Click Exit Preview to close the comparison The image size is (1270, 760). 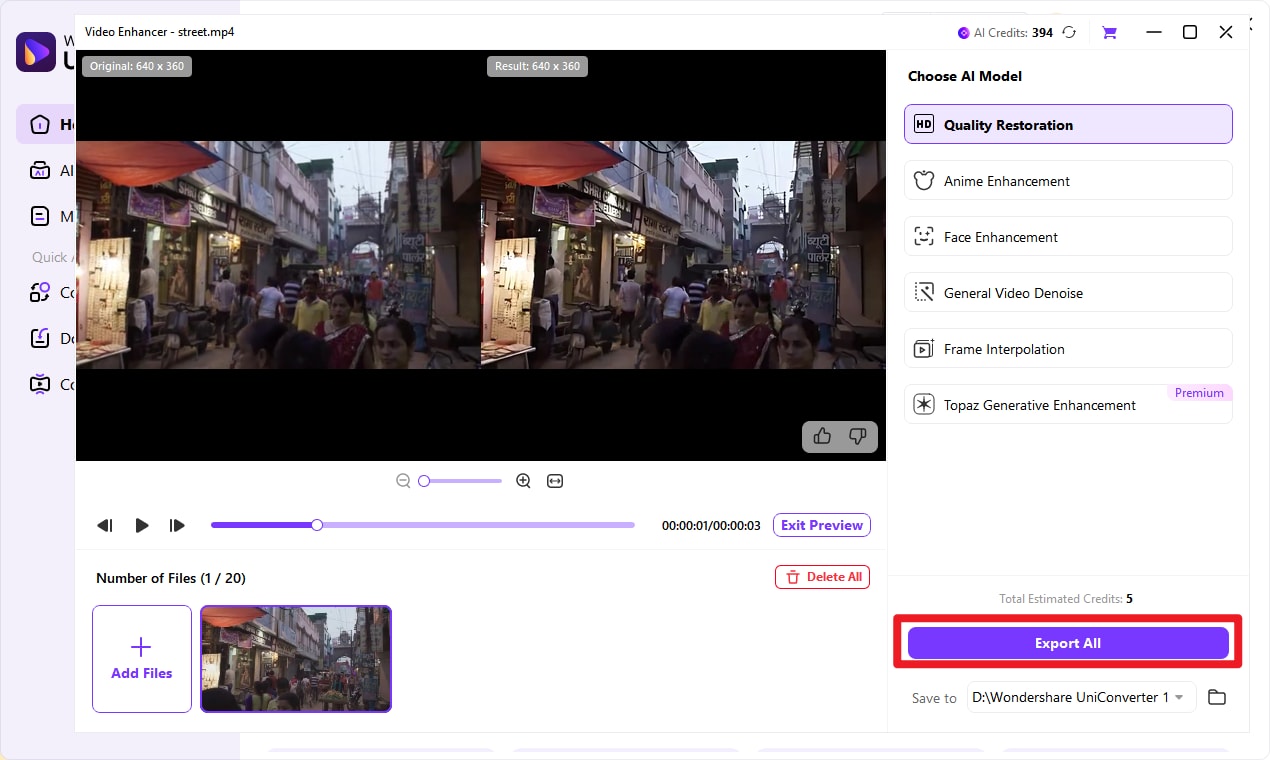(821, 524)
